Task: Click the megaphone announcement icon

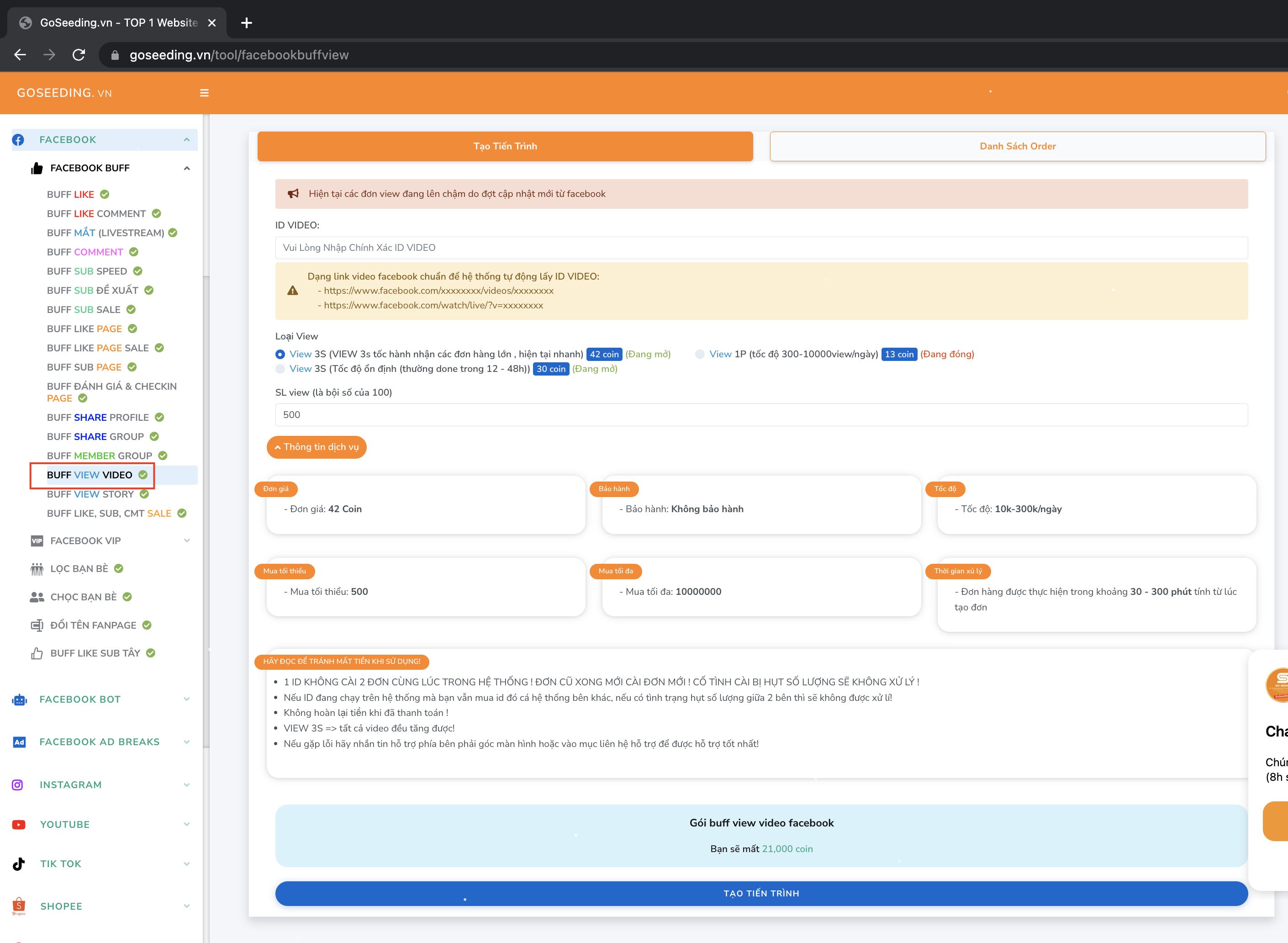Action: (293, 194)
